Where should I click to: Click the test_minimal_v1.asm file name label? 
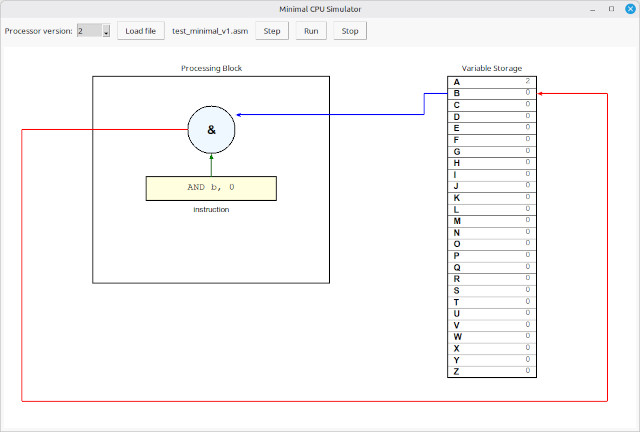(210, 31)
